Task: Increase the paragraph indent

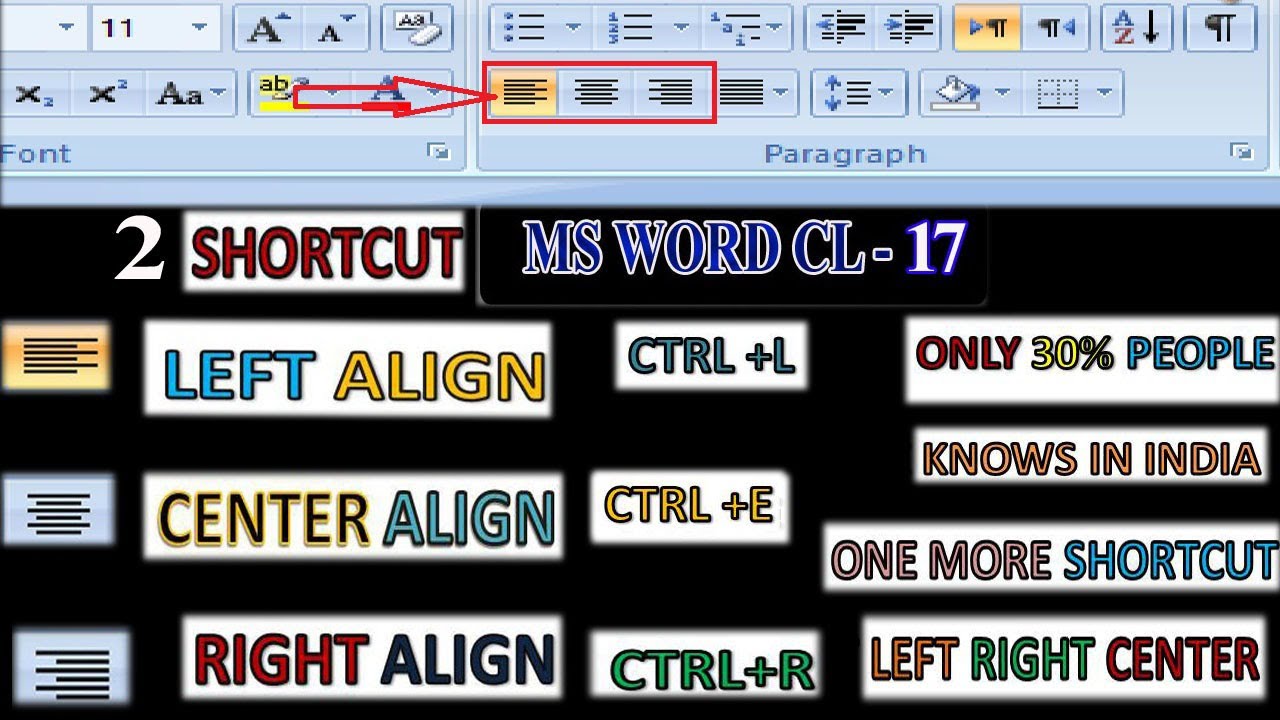Action: (x=908, y=28)
